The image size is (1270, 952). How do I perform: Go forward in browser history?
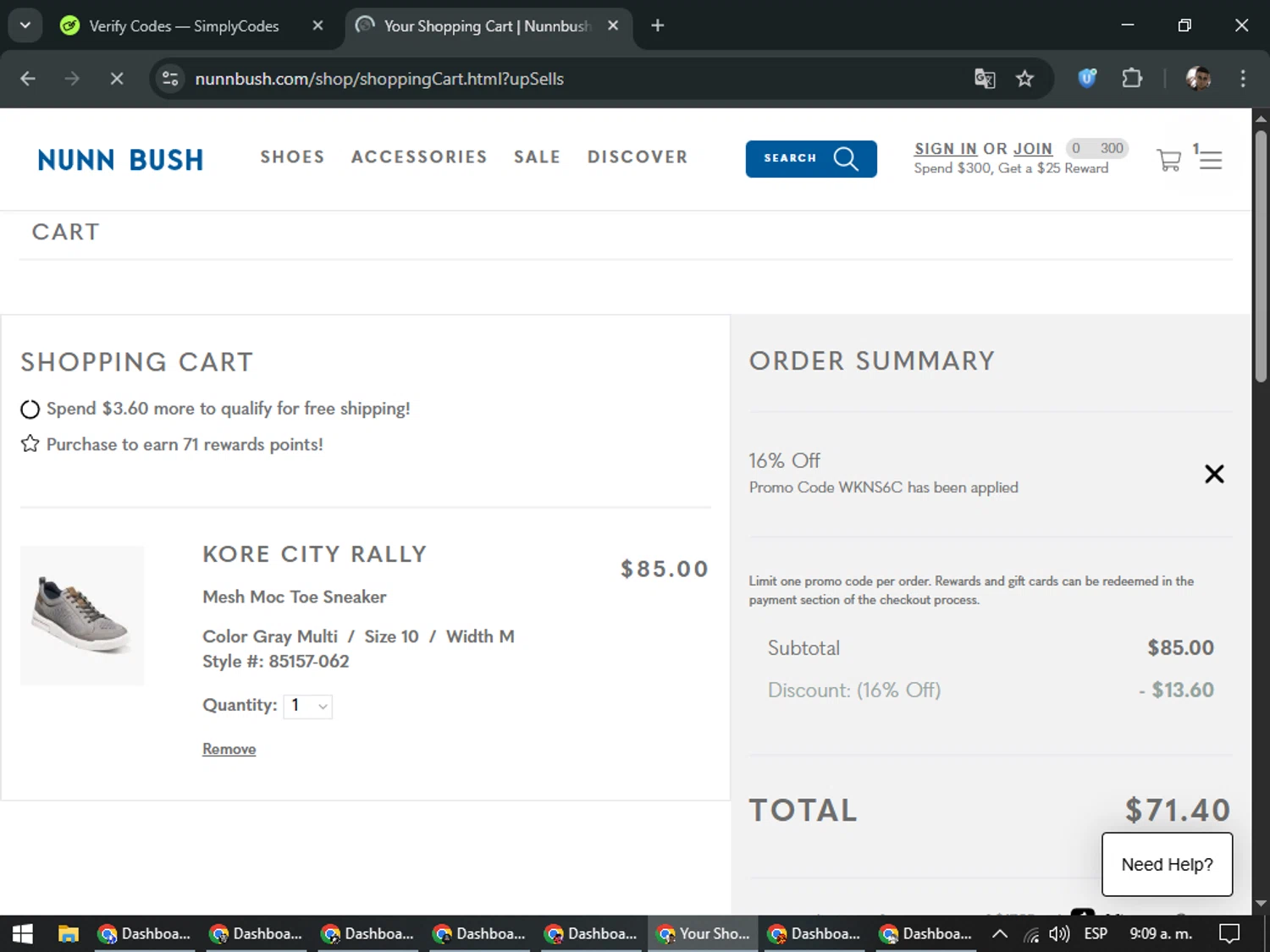pyautogui.click(x=72, y=79)
